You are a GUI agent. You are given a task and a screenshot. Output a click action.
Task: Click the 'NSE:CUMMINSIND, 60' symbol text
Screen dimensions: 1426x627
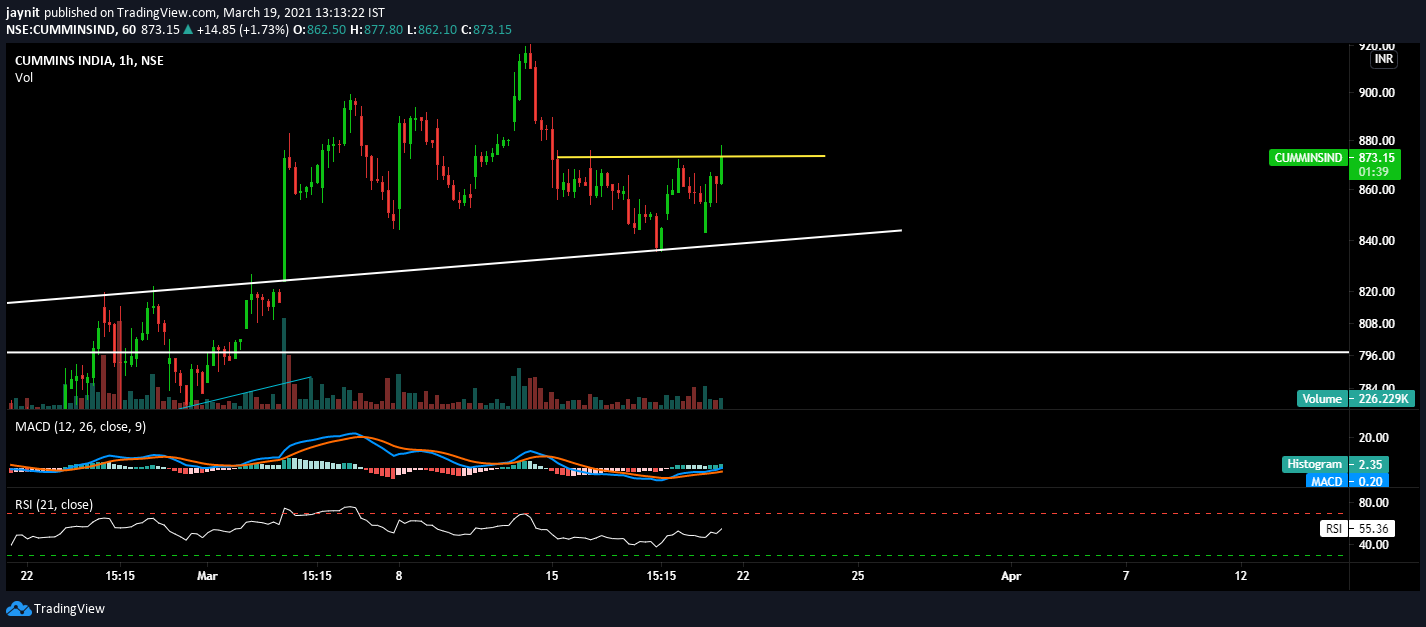tap(71, 30)
